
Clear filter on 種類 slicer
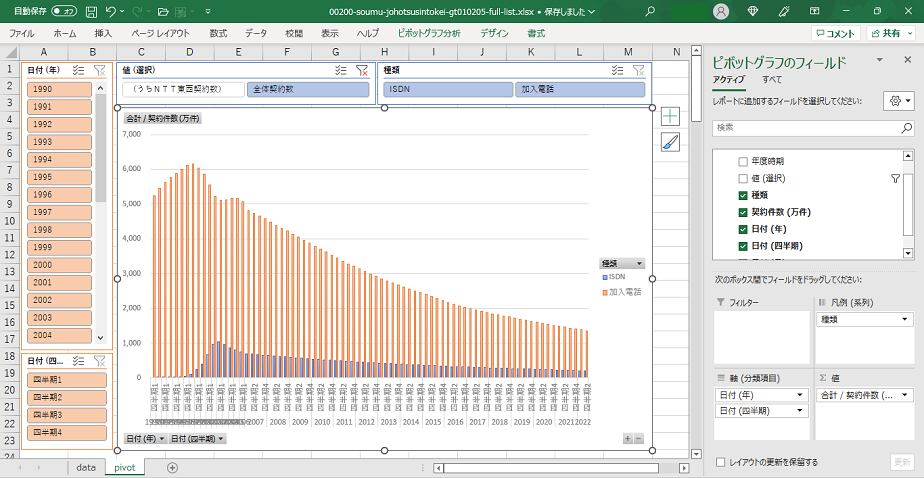tap(639, 71)
